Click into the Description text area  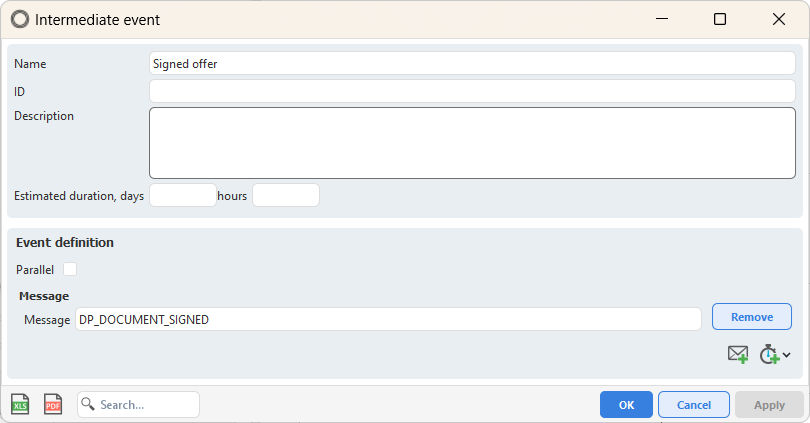472,143
